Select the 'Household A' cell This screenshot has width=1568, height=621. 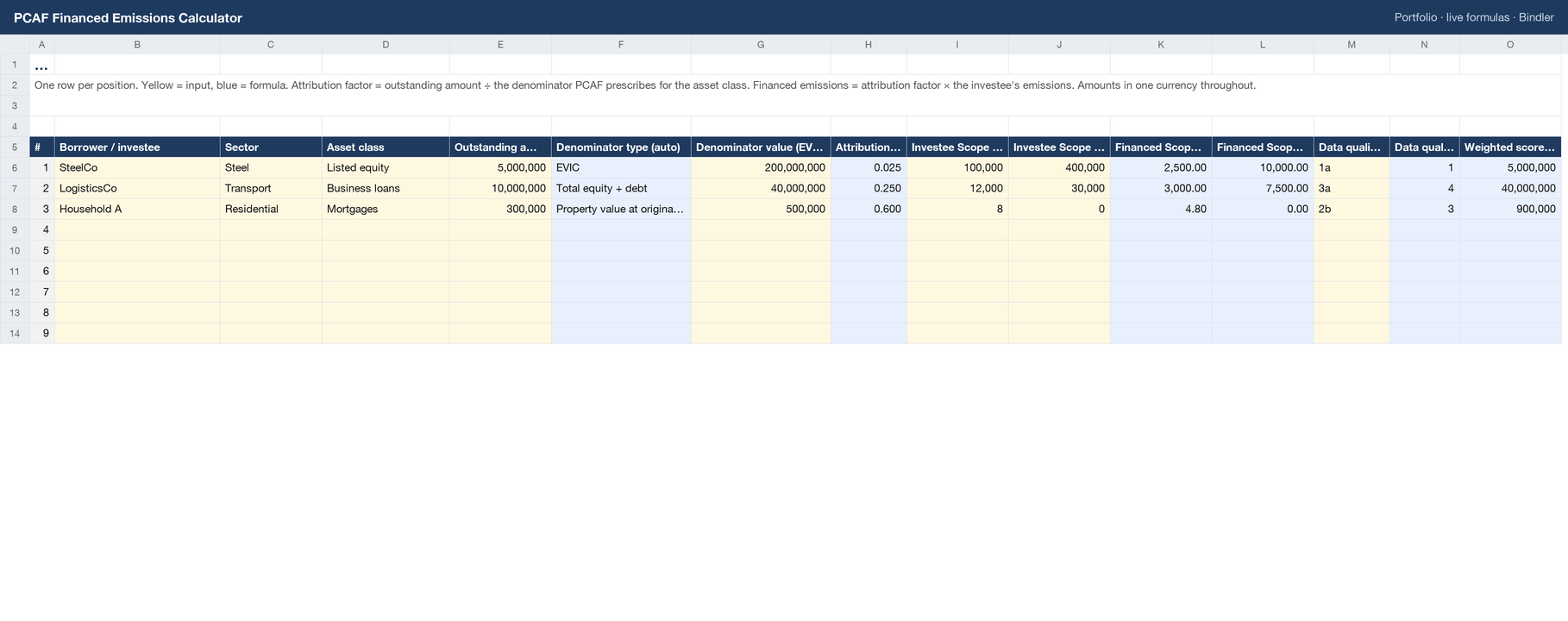point(137,209)
